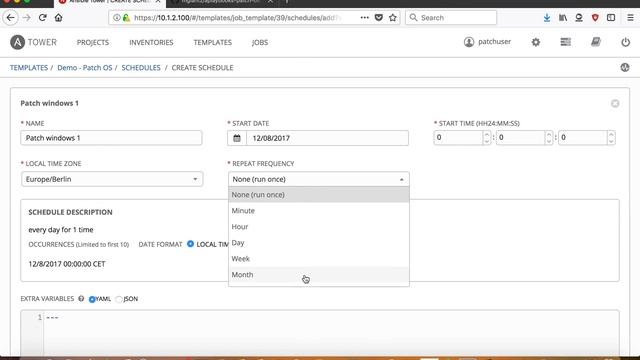The height and width of the screenshot is (360, 640).
Task: Click the browser forward arrow
Action: click(27, 18)
